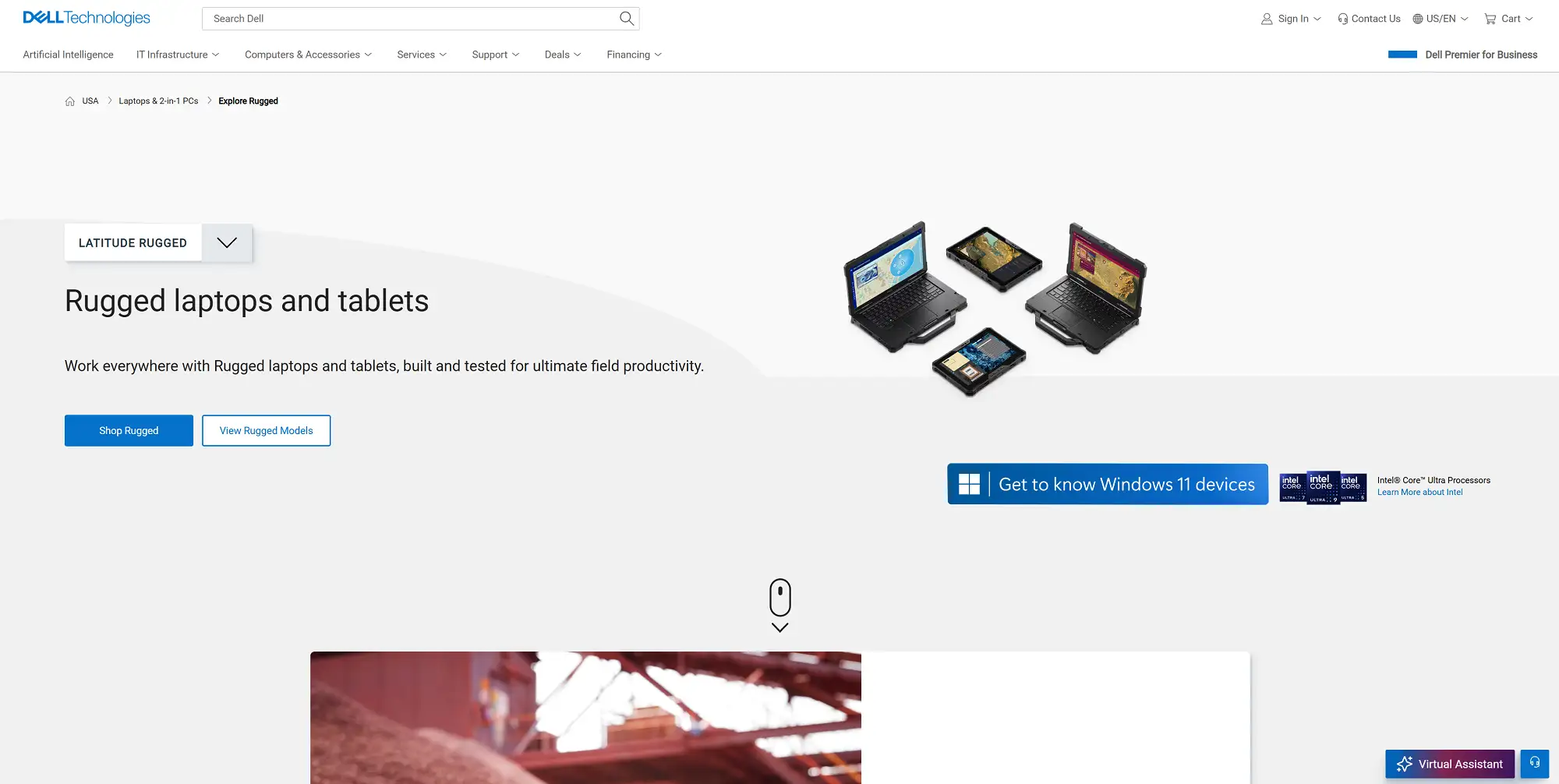Open the headset support chat icon
This screenshot has height=784, width=1559.
point(1534,764)
